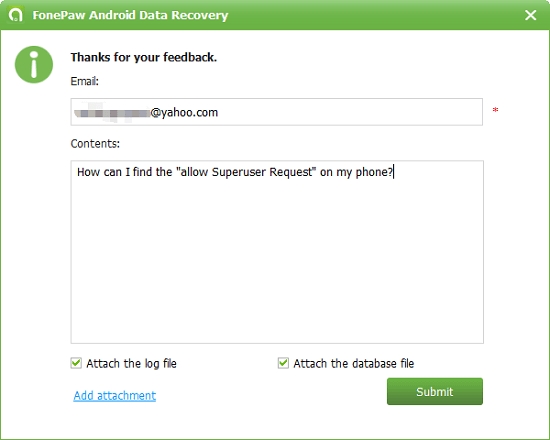Click the red required asterisk marker
Viewport: 550px width, 440px height.
tap(495, 110)
